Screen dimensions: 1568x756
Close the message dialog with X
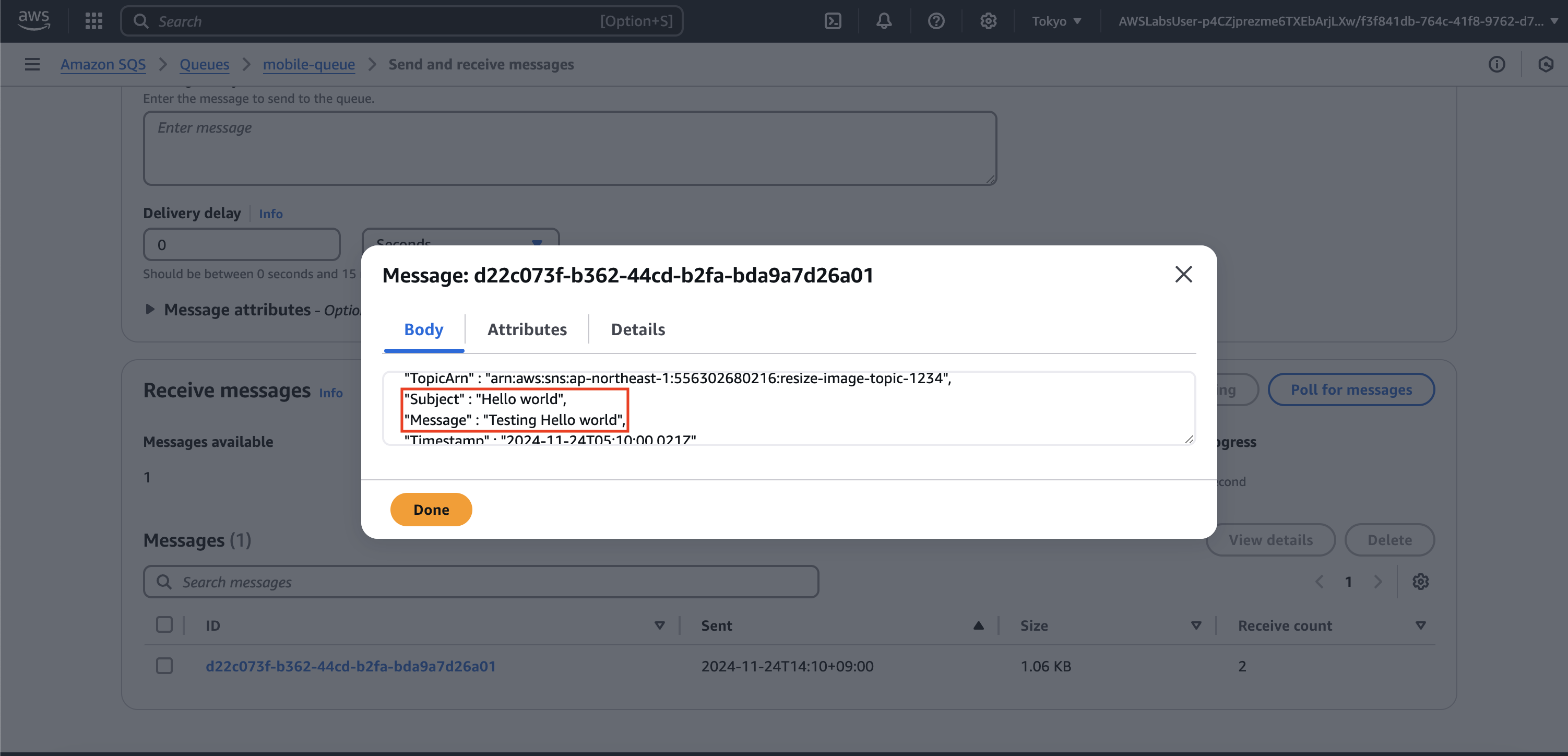1183,275
